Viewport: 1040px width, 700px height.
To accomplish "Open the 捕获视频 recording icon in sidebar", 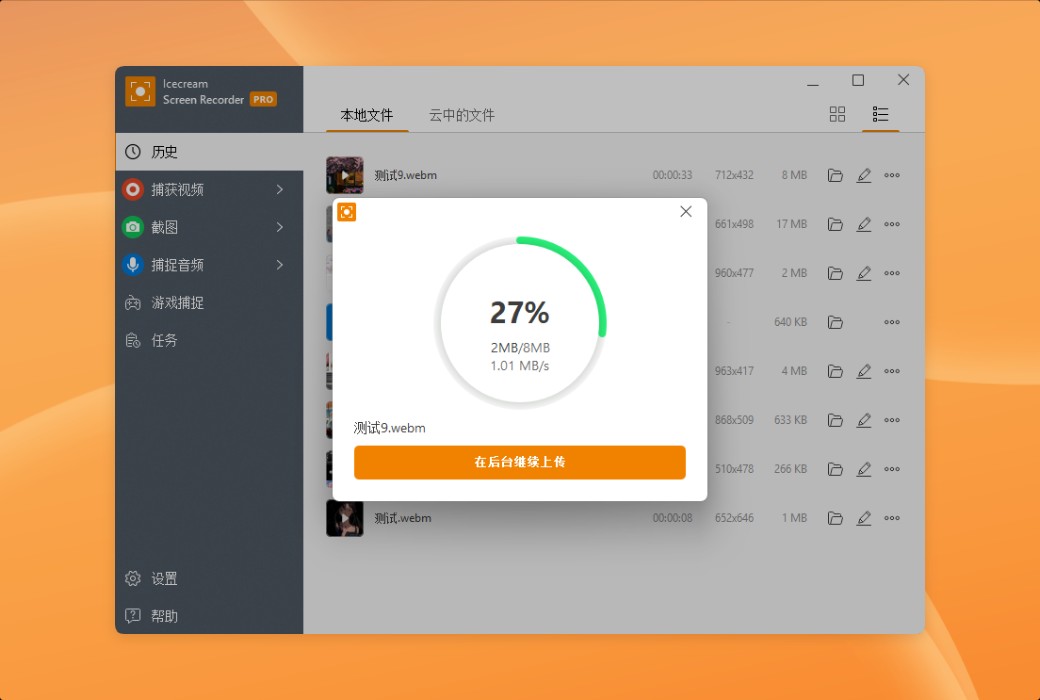I will (x=132, y=189).
